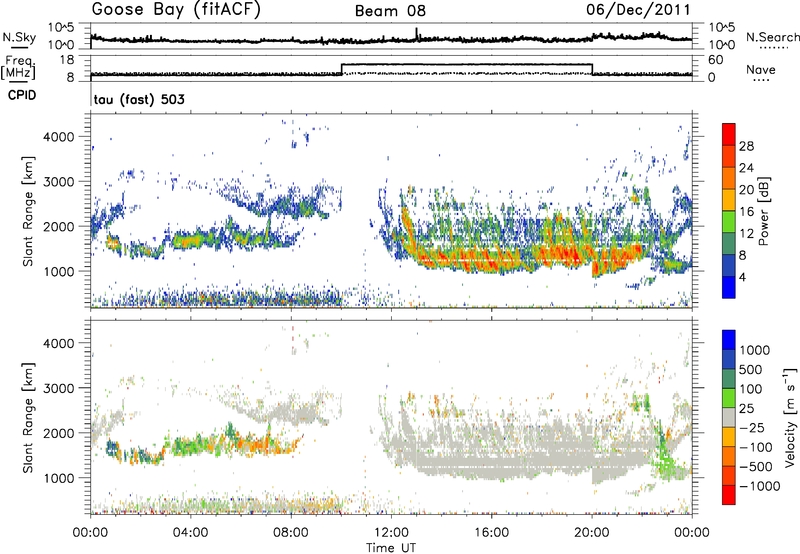The height and width of the screenshot is (554, 800).
Task: Select the Freq. [MHz] axis label
Action: [18, 67]
